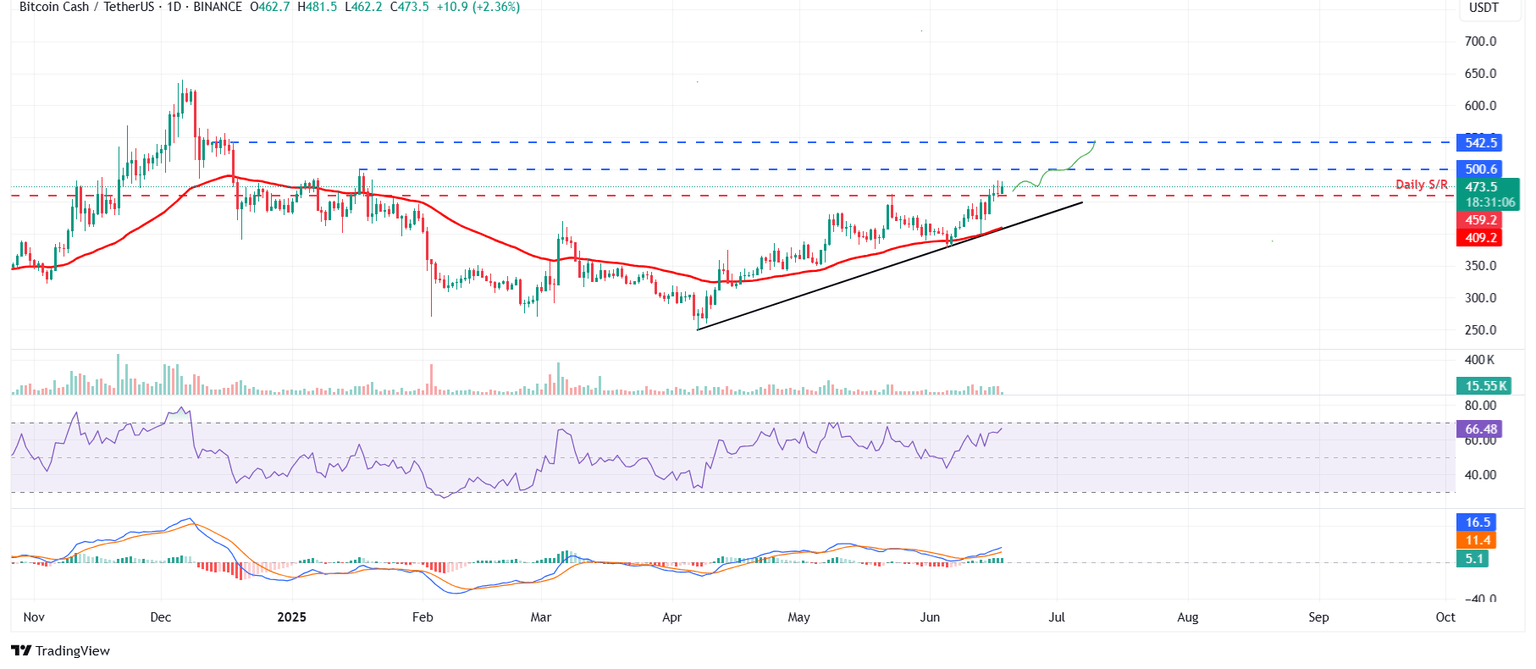Click the purple 66.48 RSI value badge
Screen dimensions: 1536x669
1479,428
